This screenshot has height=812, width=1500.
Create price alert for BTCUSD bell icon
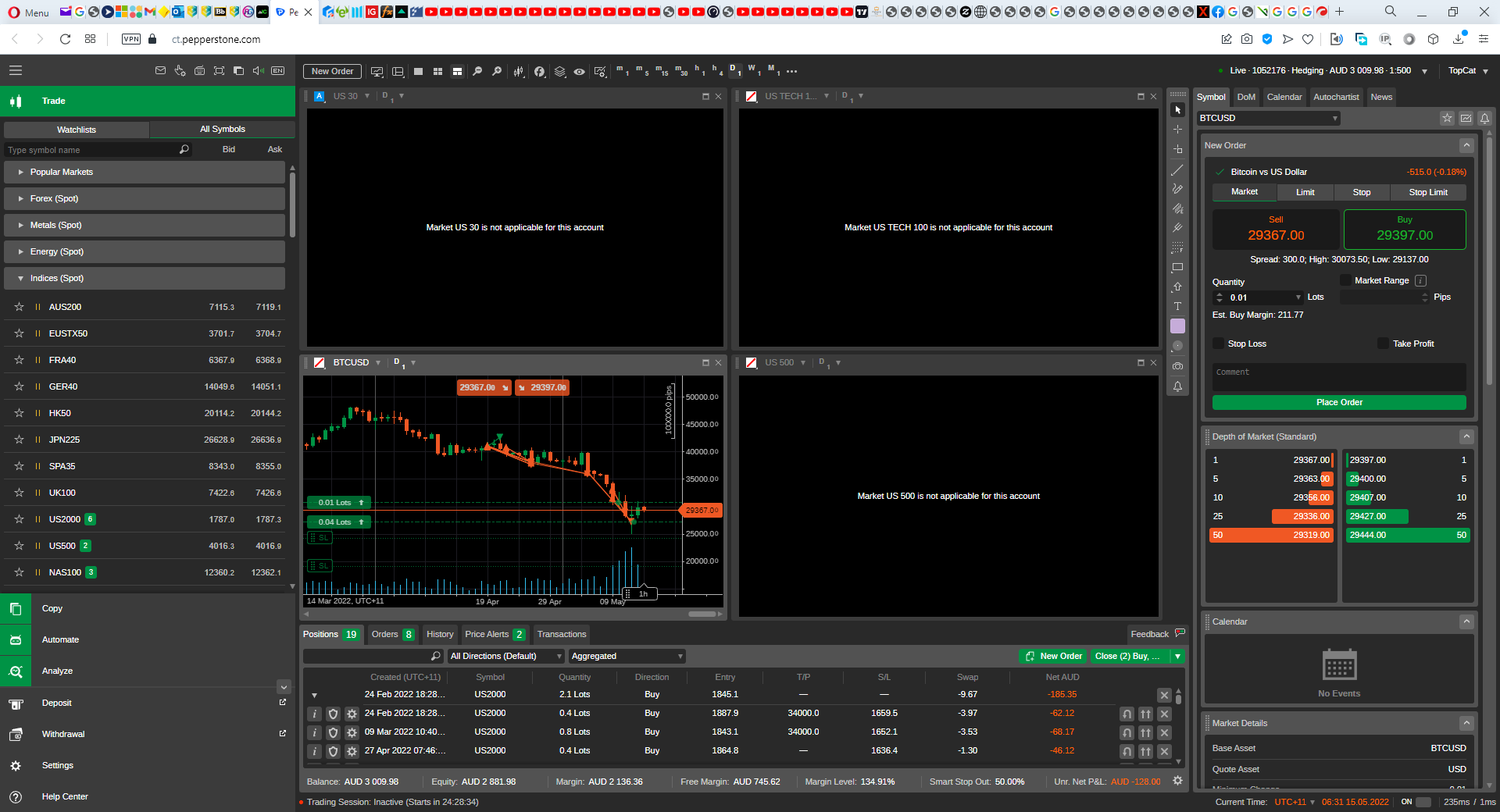[1484, 118]
